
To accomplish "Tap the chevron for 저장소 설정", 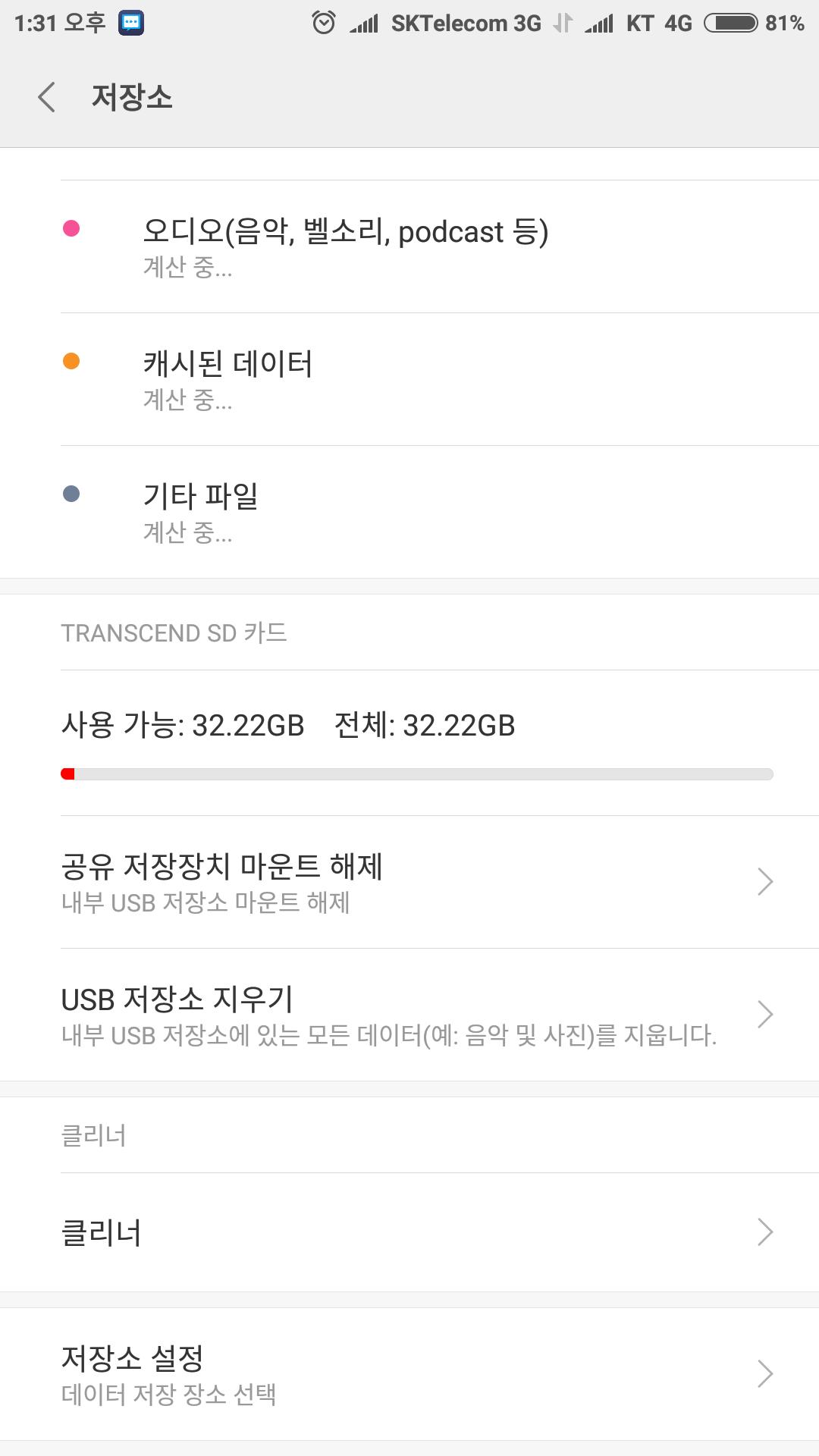I will [x=764, y=1373].
